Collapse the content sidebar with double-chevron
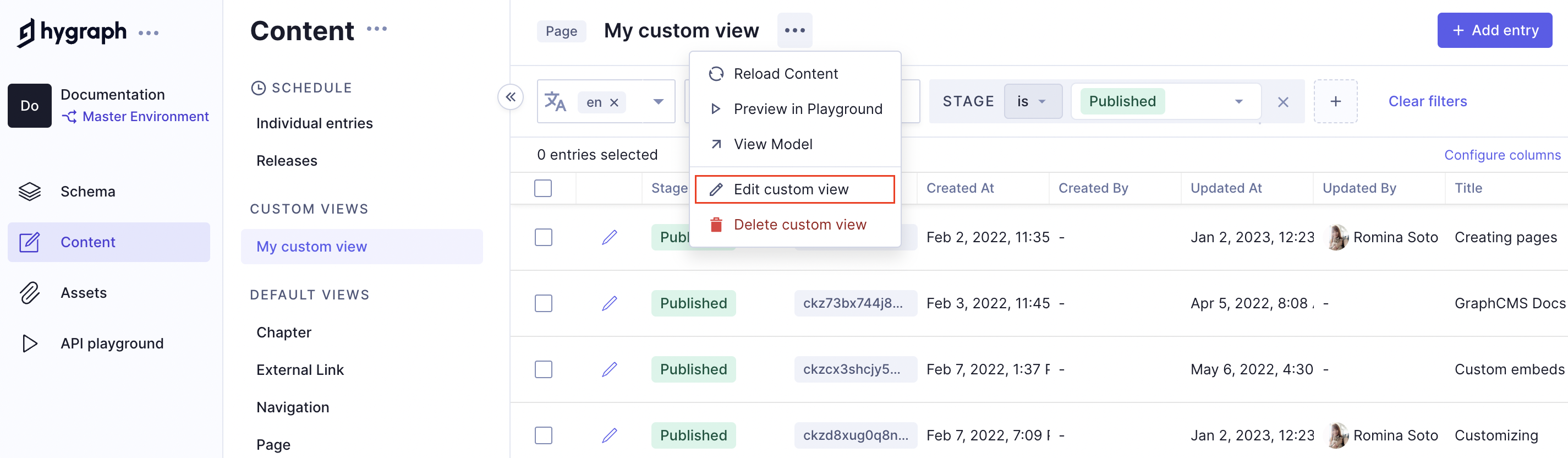The image size is (1568, 458). click(510, 97)
